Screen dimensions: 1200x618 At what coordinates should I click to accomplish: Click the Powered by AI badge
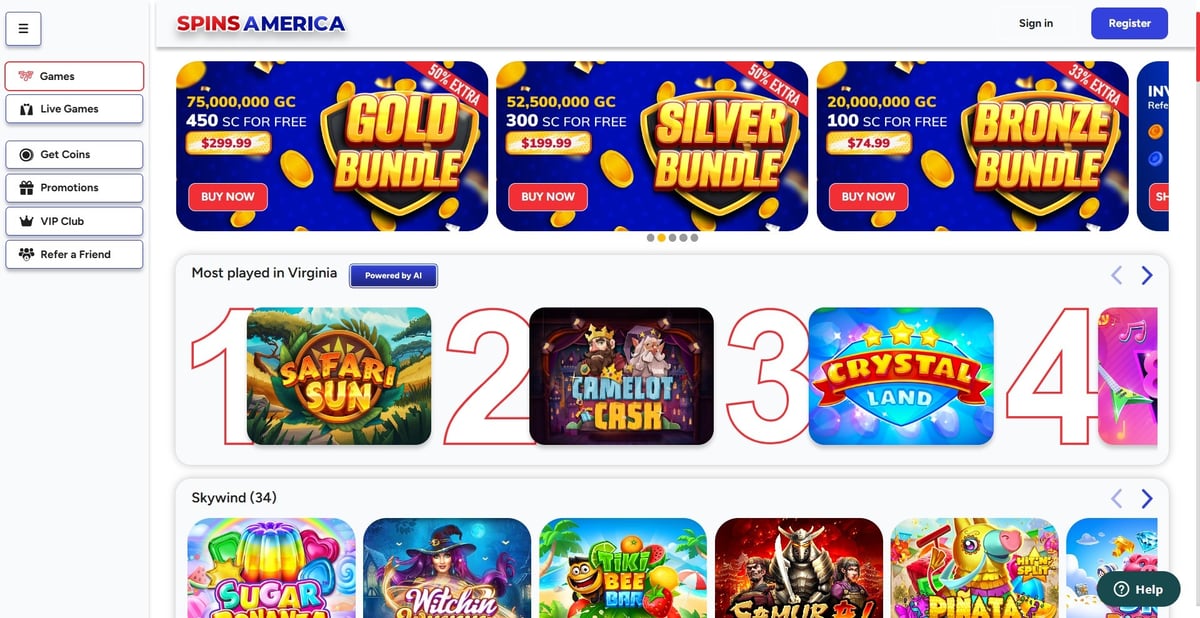coord(393,276)
